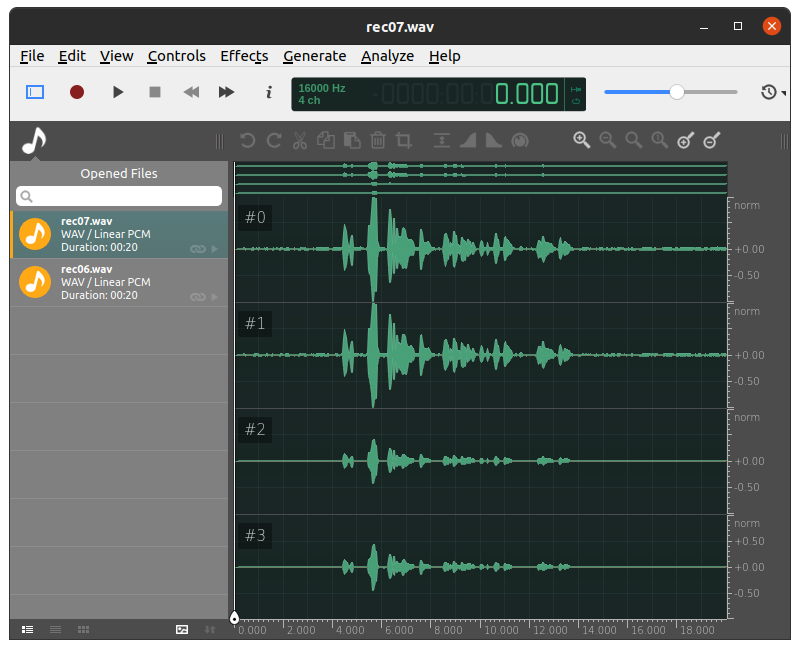800x649 pixels.
Task: Switch file list to compact lines view
Action: [x=56, y=630]
